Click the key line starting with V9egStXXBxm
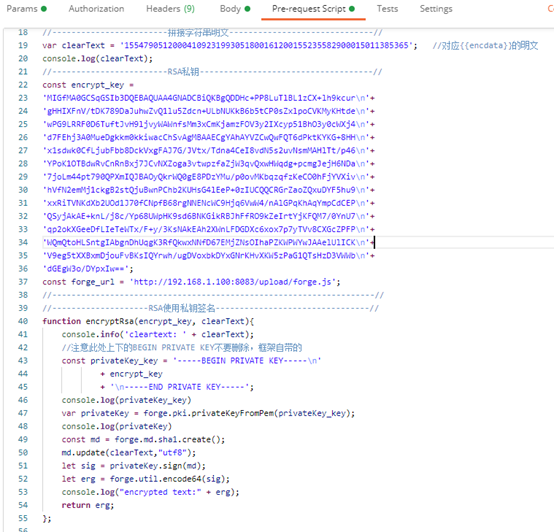The height and width of the screenshot is (532, 554). (x=208, y=256)
